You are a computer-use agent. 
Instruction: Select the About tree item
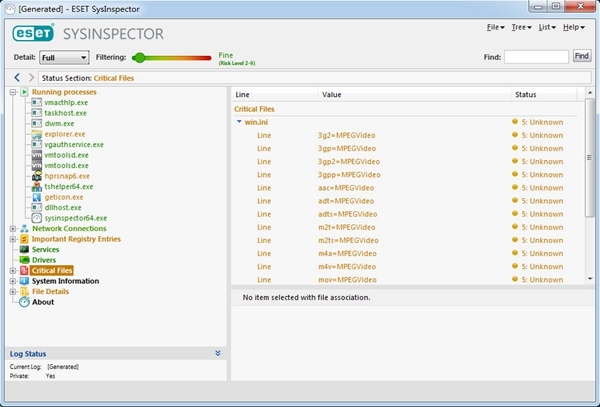point(43,302)
